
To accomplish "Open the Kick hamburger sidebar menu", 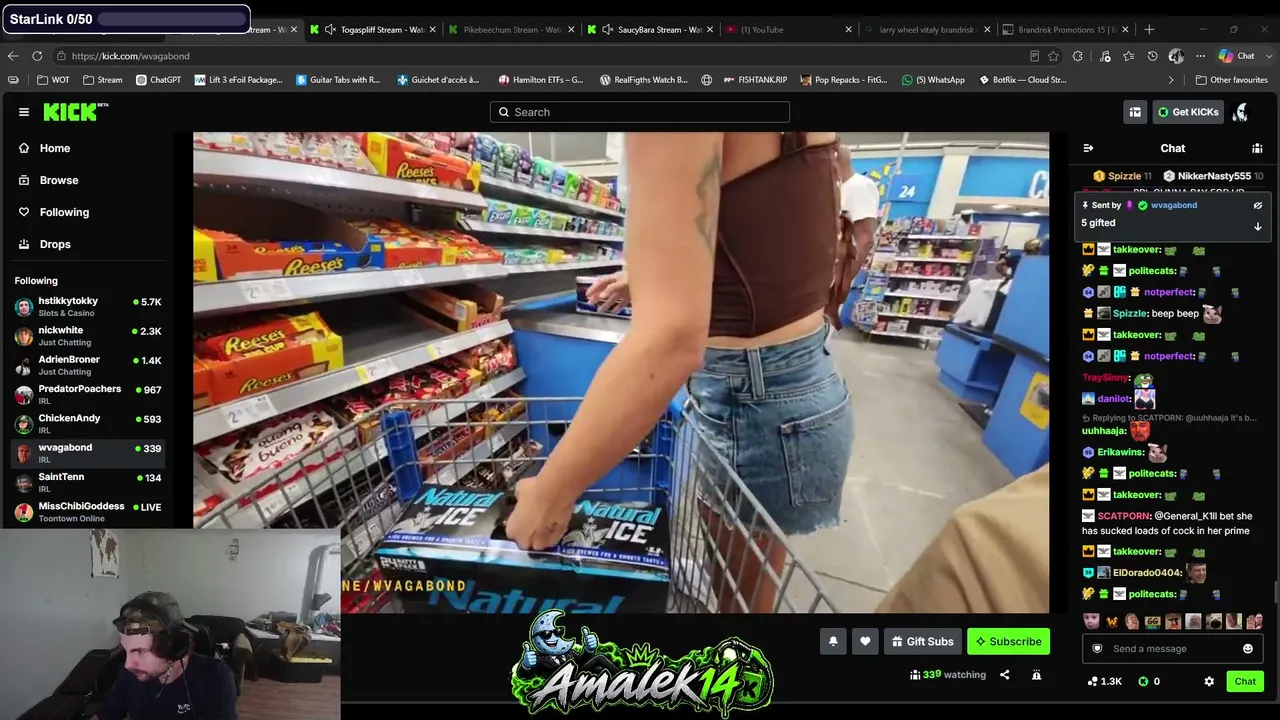I will (24, 112).
